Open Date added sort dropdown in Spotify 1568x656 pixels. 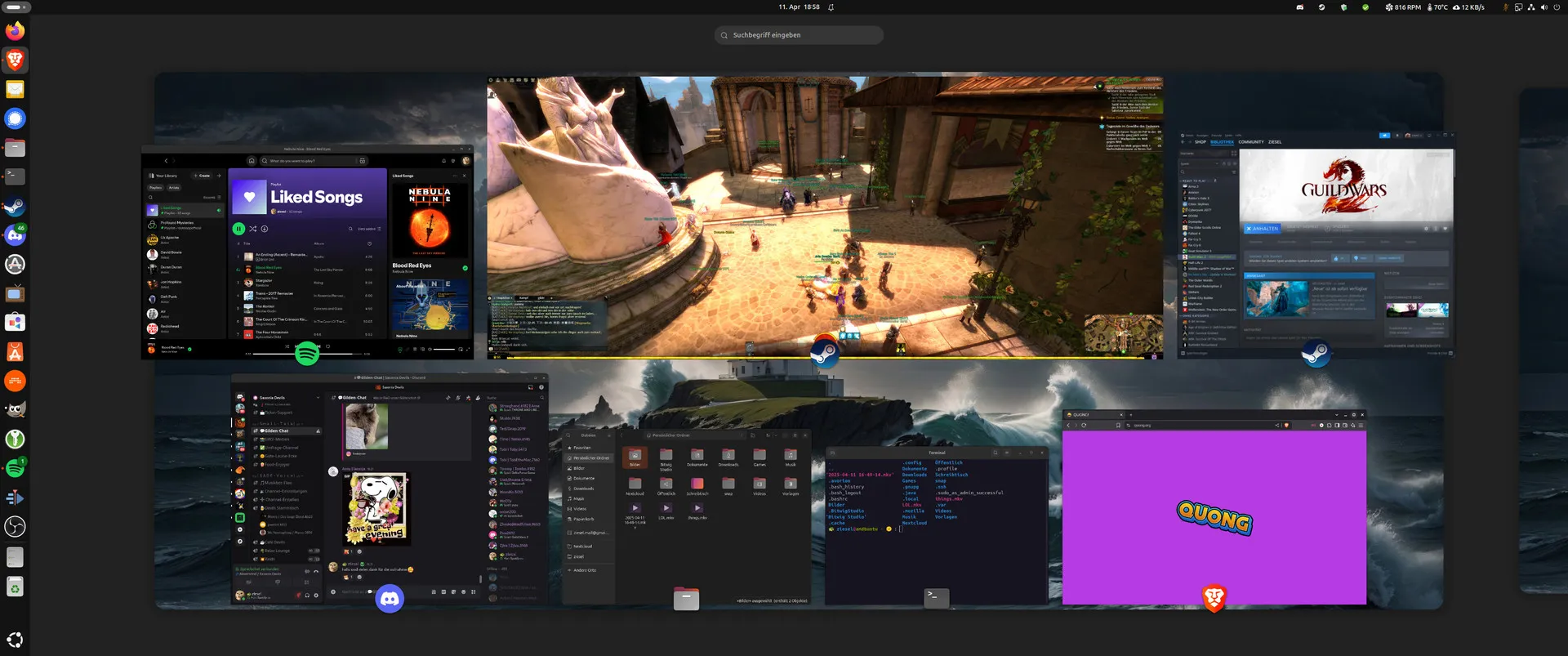point(369,229)
